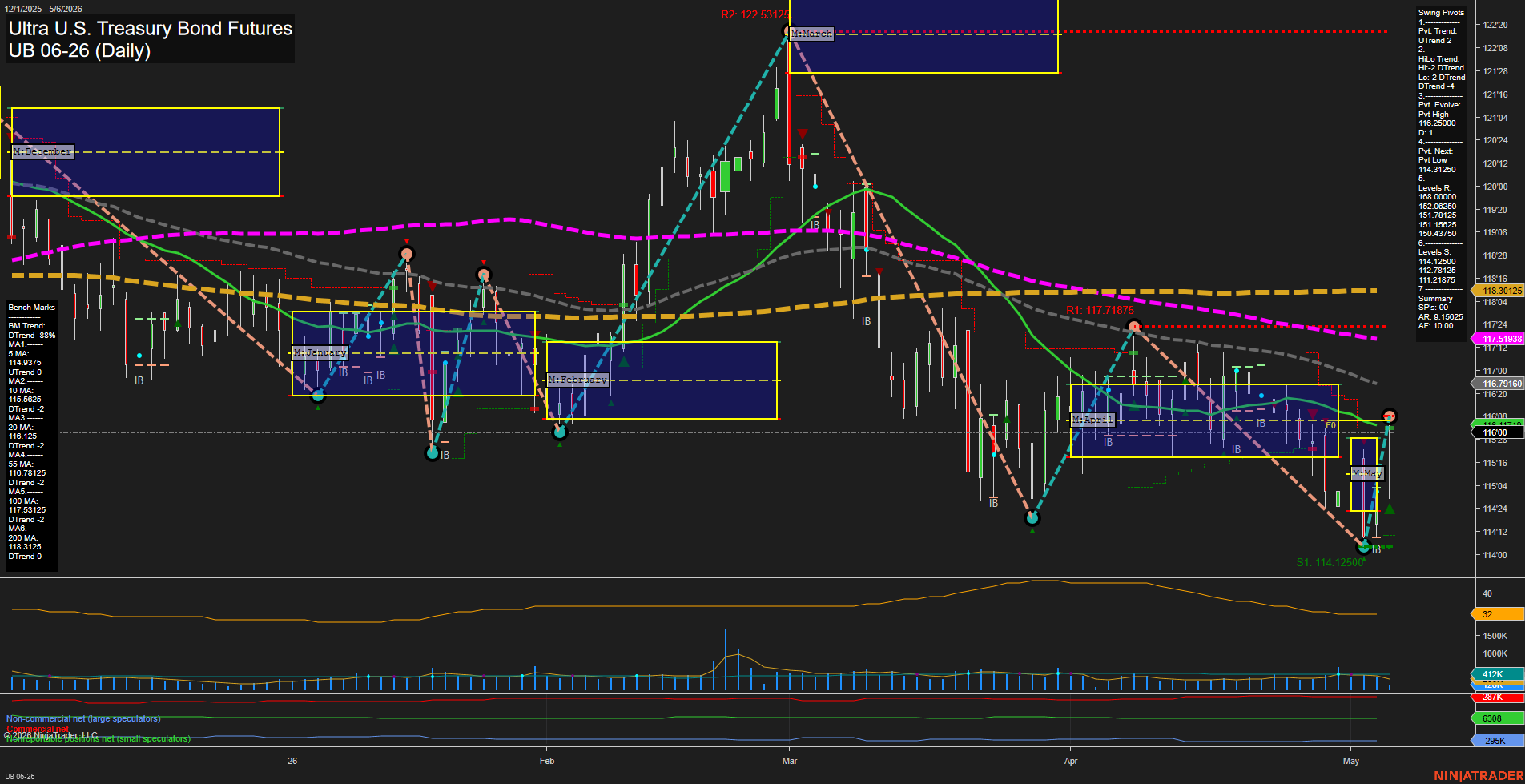This screenshot has height=784, width=1525.
Task: Click the orange 32 indicator value marker
Action: pyautogui.click(x=1498, y=614)
